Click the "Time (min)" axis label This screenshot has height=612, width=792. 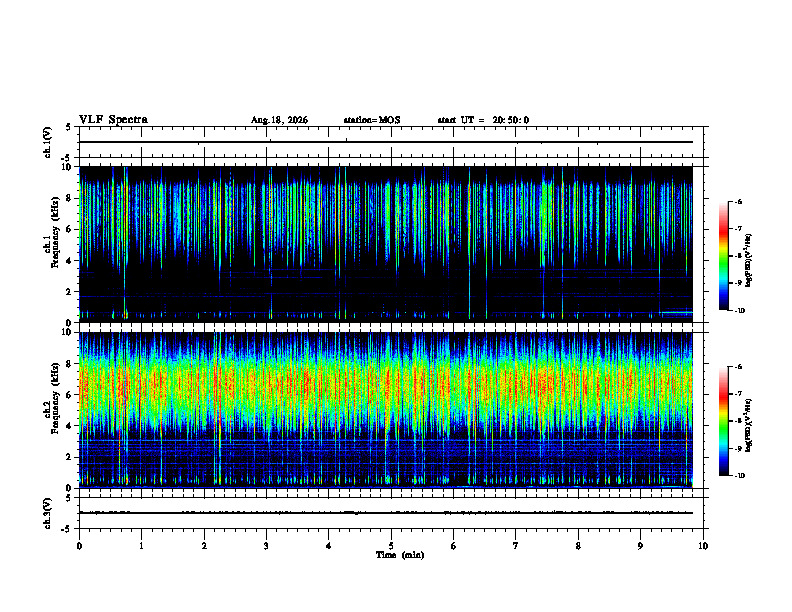(400, 555)
